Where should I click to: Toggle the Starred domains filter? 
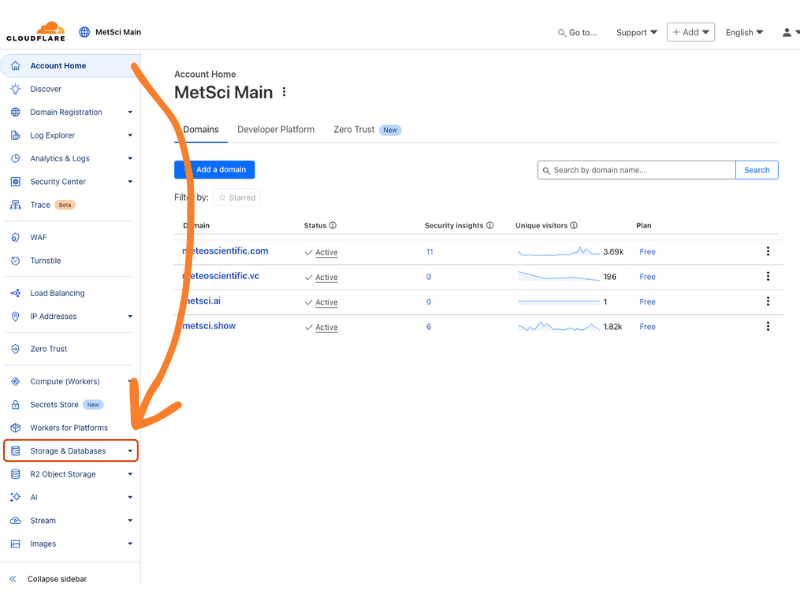point(236,197)
